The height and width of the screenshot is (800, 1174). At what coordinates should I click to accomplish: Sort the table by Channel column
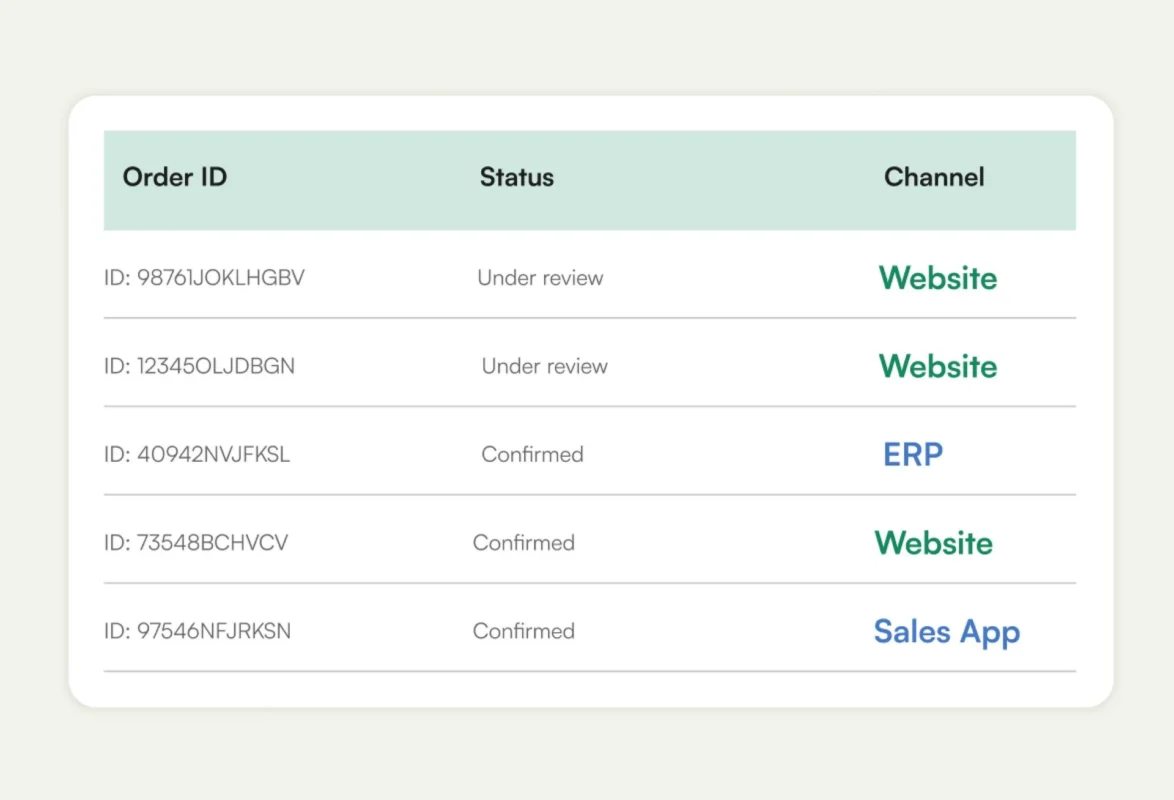(934, 177)
